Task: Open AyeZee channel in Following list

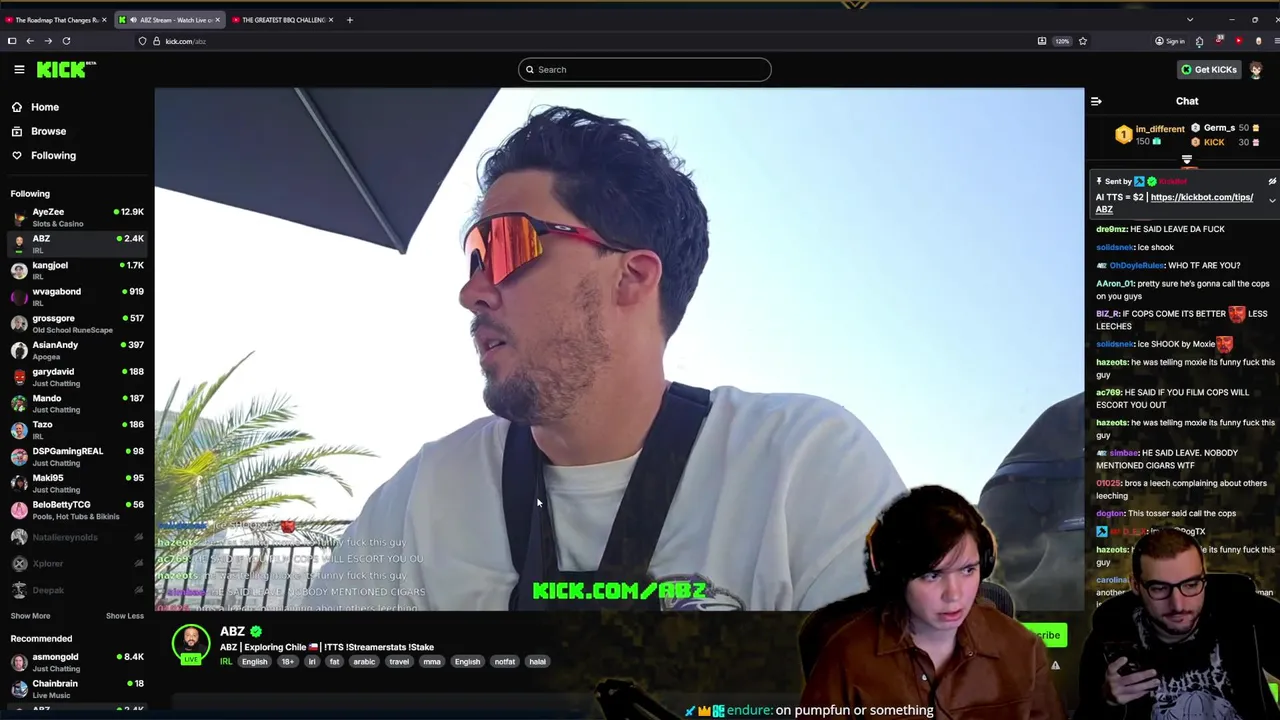Action: point(77,217)
